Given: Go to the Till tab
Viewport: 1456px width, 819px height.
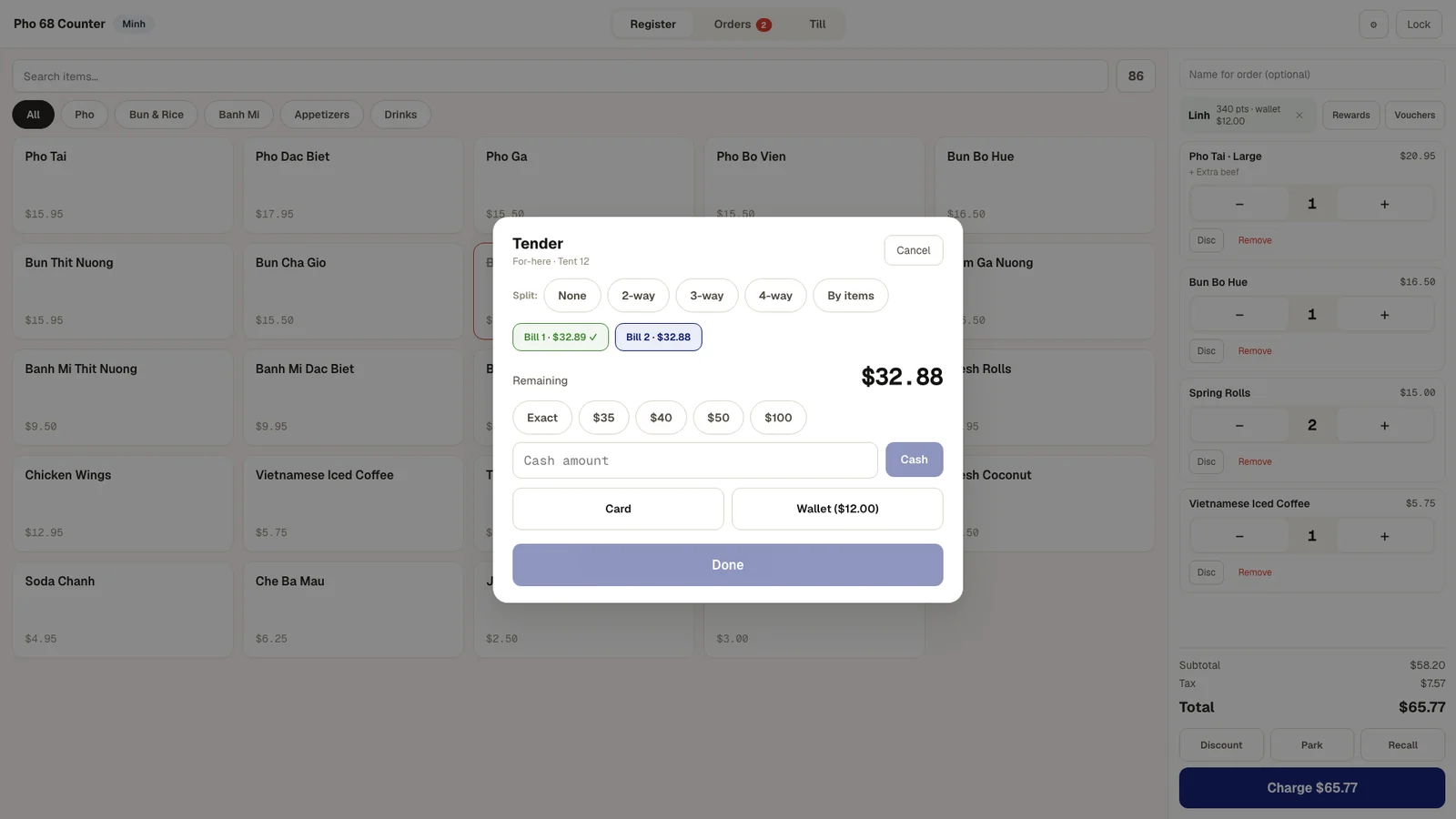Looking at the screenshot, I should [x=818, y=25].
